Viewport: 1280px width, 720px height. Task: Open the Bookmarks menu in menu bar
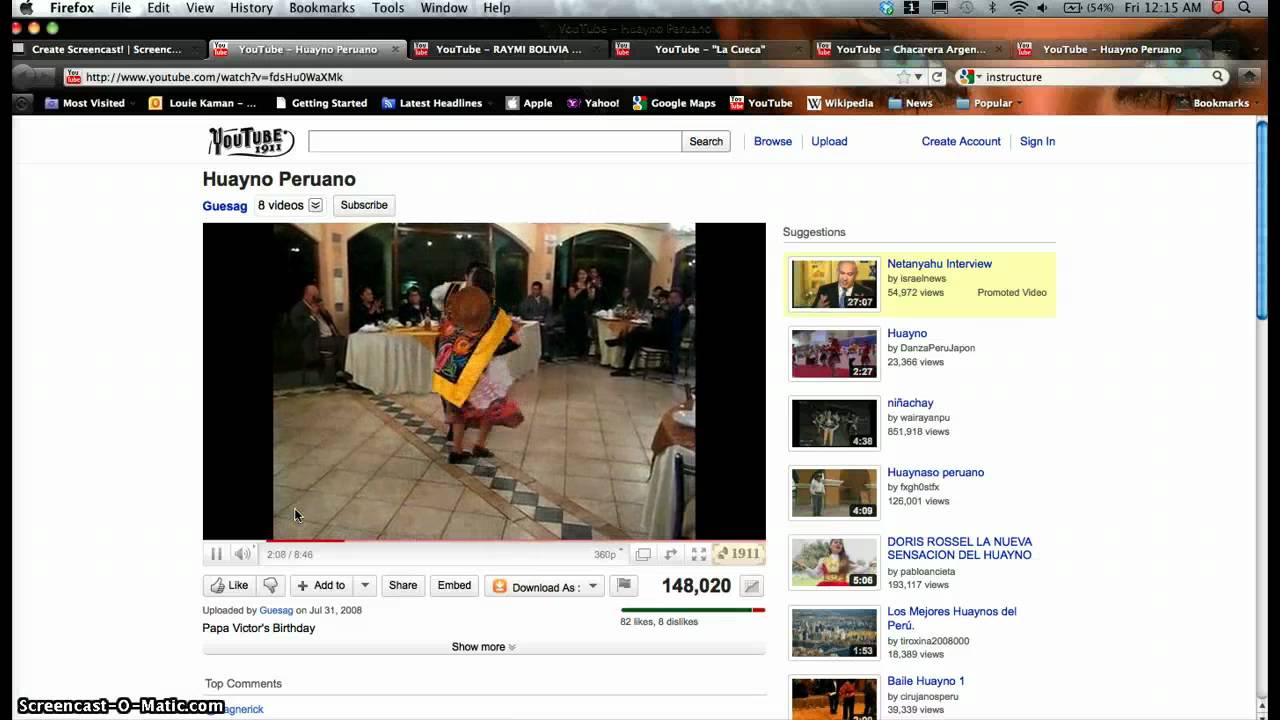[x=322, y=8]
